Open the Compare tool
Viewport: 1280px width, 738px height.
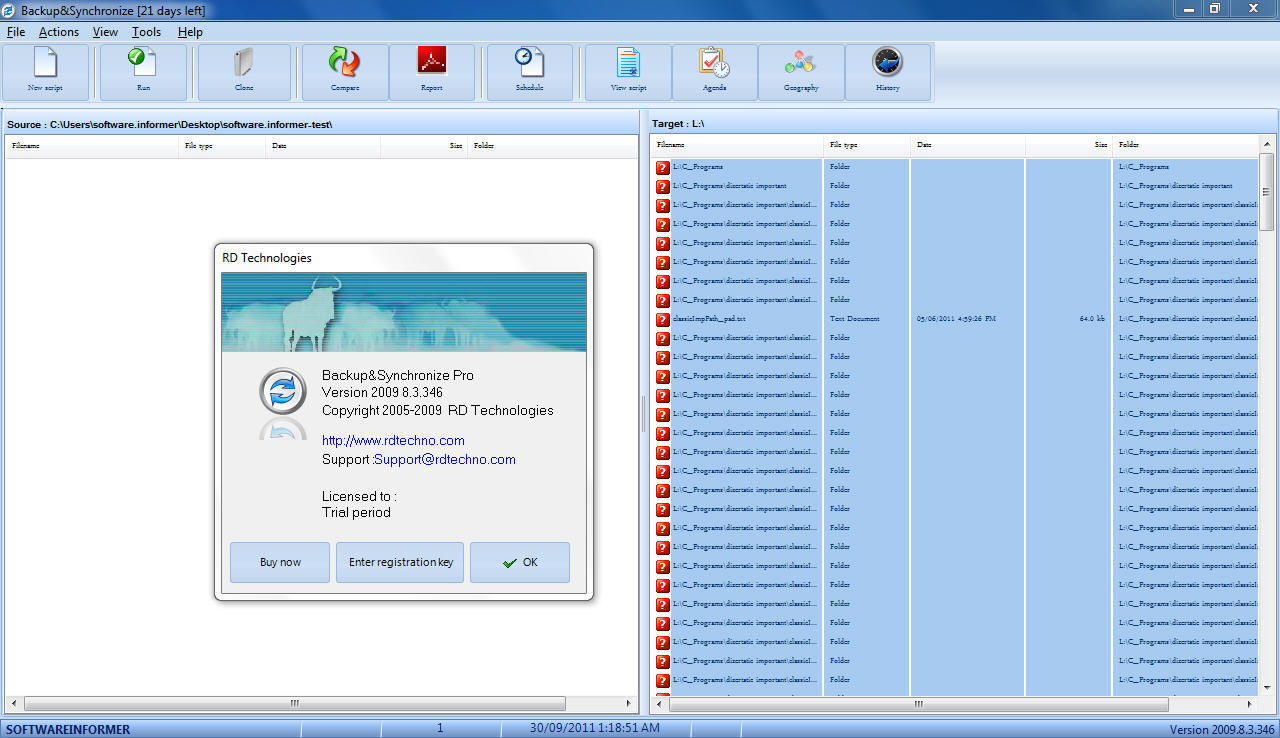(345, 72)
